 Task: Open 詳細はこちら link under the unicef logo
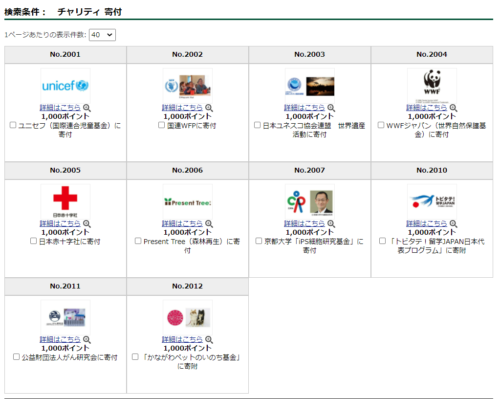click(60, 107)
